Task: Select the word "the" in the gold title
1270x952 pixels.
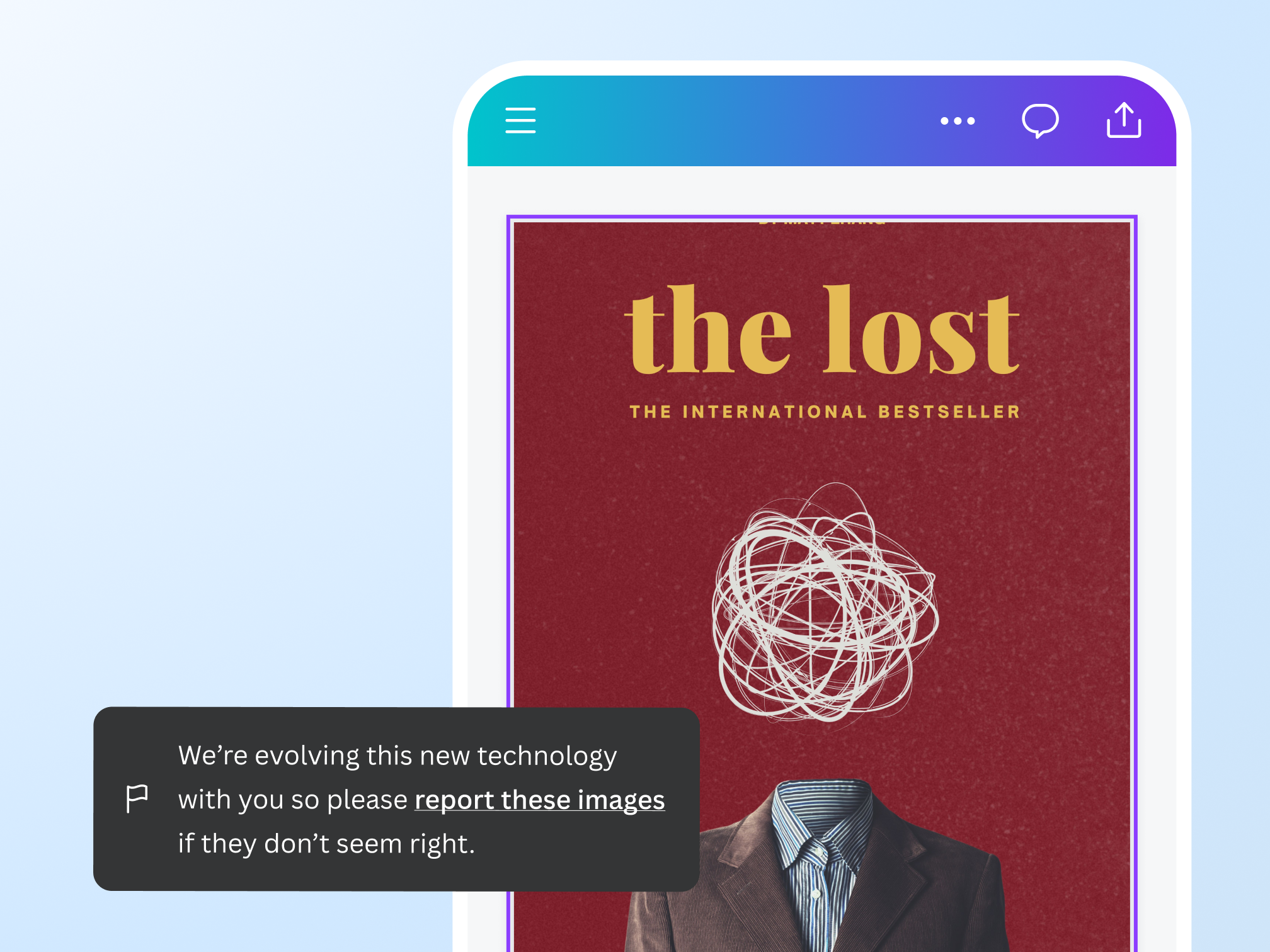Action: pos(708,329)
